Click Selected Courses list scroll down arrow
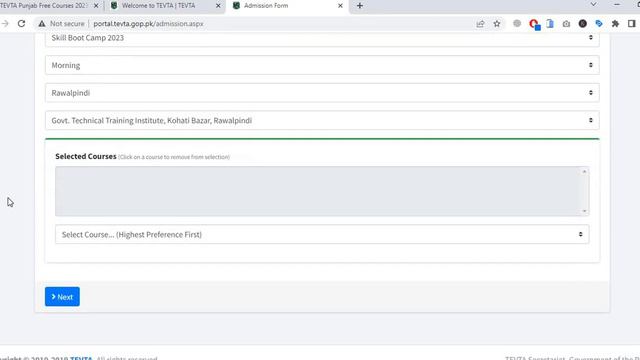Image resolution: width=640 pixels, height=360 pixels. pos(584,211)
